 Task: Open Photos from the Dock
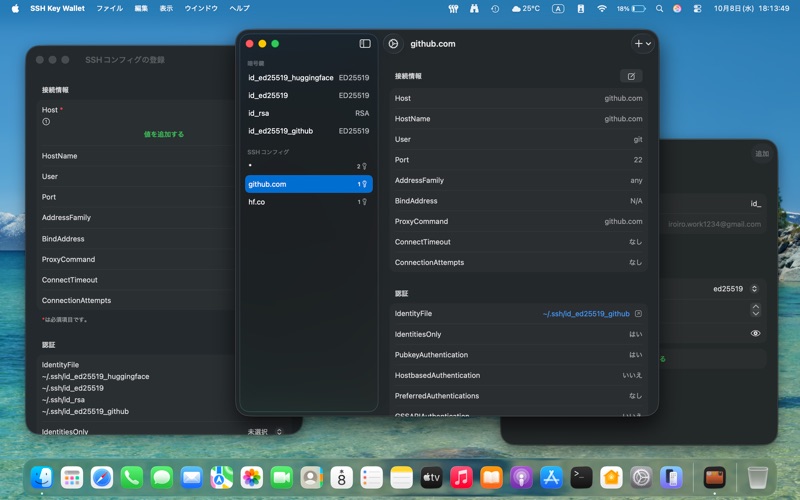tap(252, 478)
